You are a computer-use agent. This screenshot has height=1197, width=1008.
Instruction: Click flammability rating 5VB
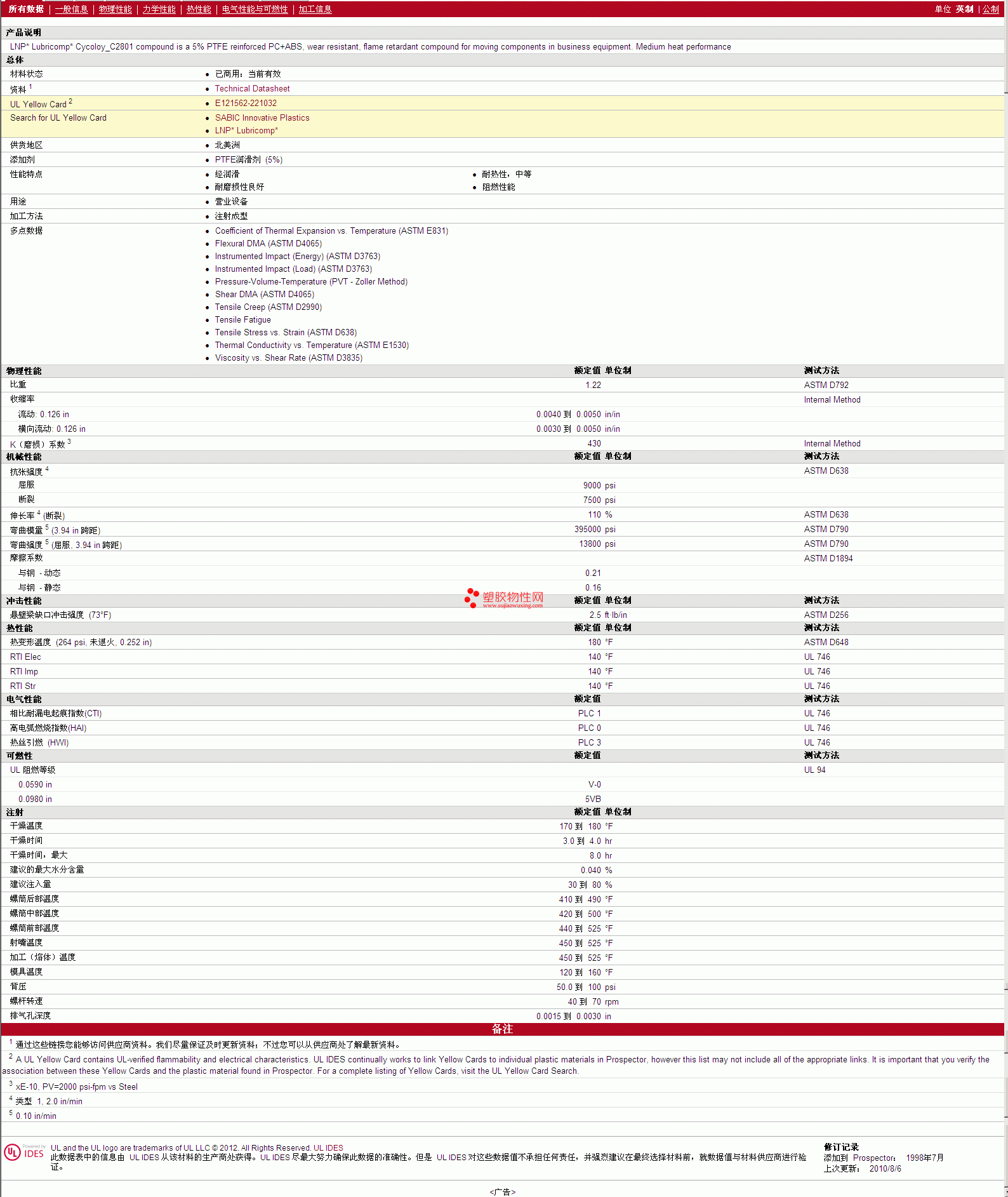coord(593,799)
